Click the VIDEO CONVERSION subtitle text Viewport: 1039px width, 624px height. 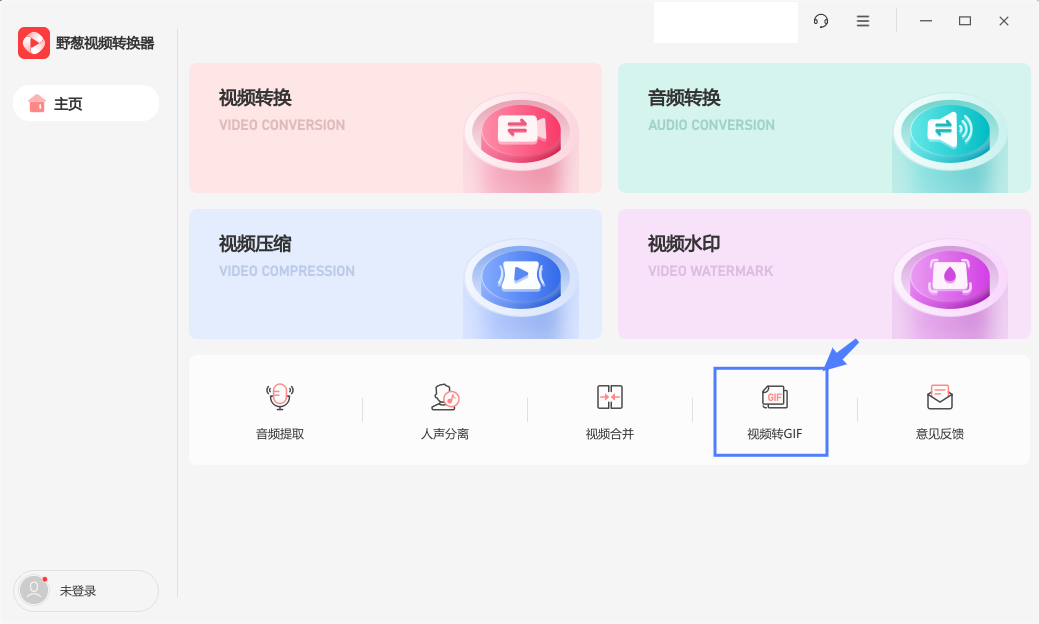coord(282,125)
